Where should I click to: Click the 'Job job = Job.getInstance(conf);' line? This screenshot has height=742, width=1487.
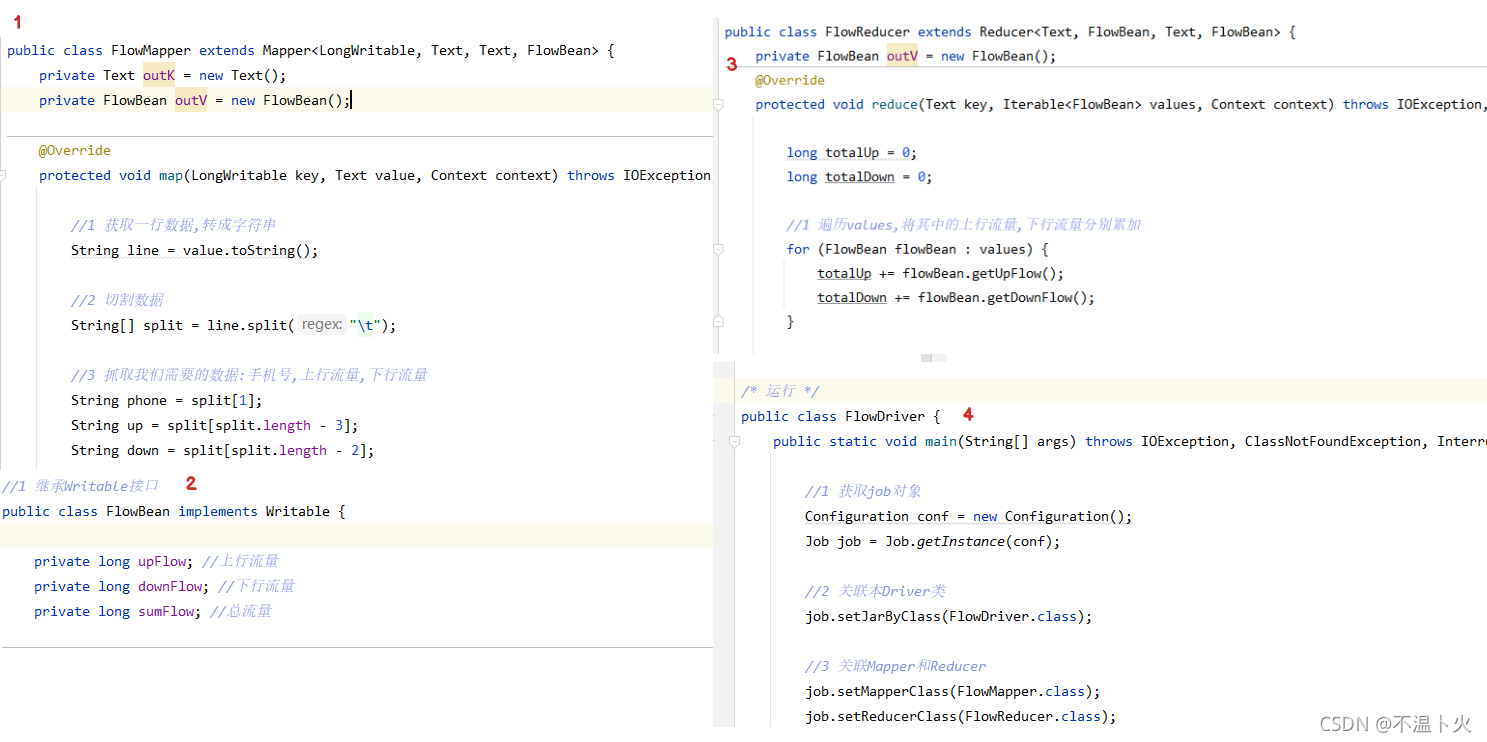pos(933,541)
